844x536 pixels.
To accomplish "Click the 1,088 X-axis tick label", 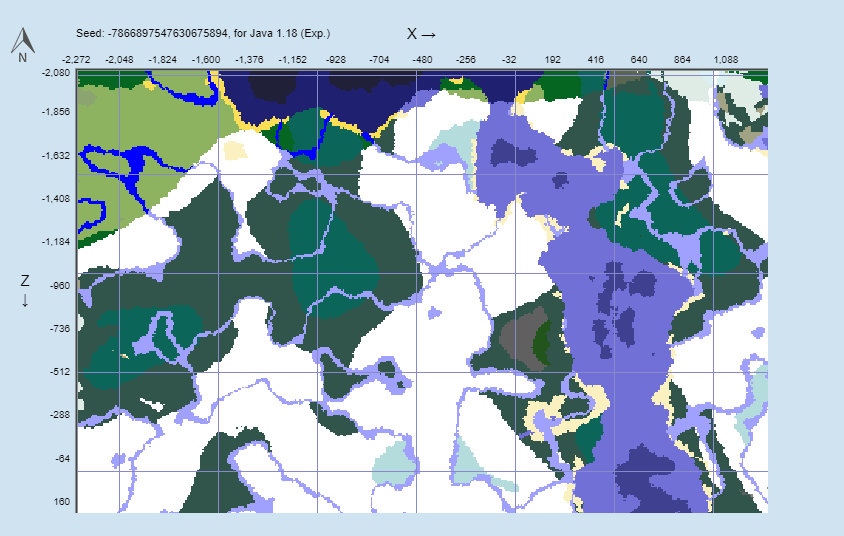I will [x=726, y=60].
